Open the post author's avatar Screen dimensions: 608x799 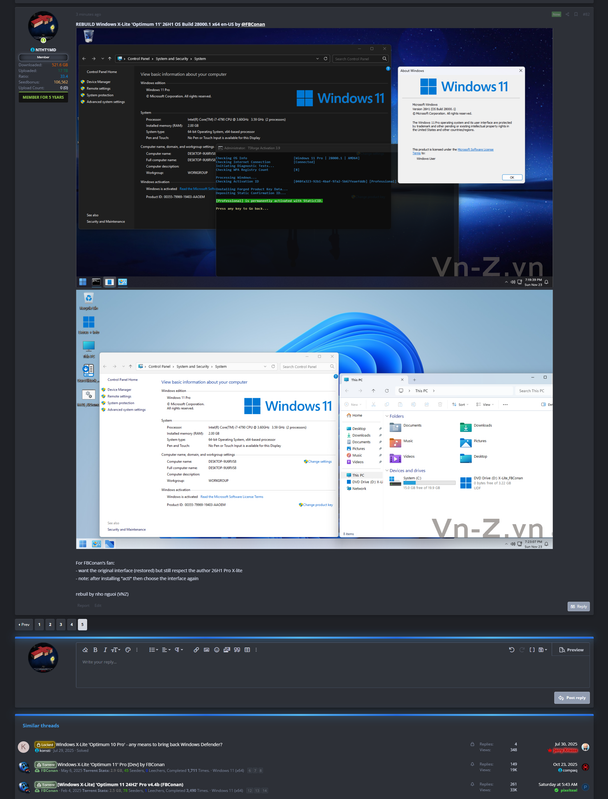(43, 26)
